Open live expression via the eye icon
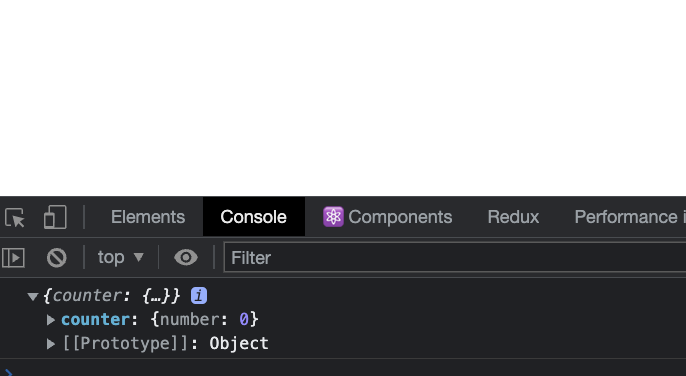Viewport: 686px width, 376px height. (x=186, y=257)
